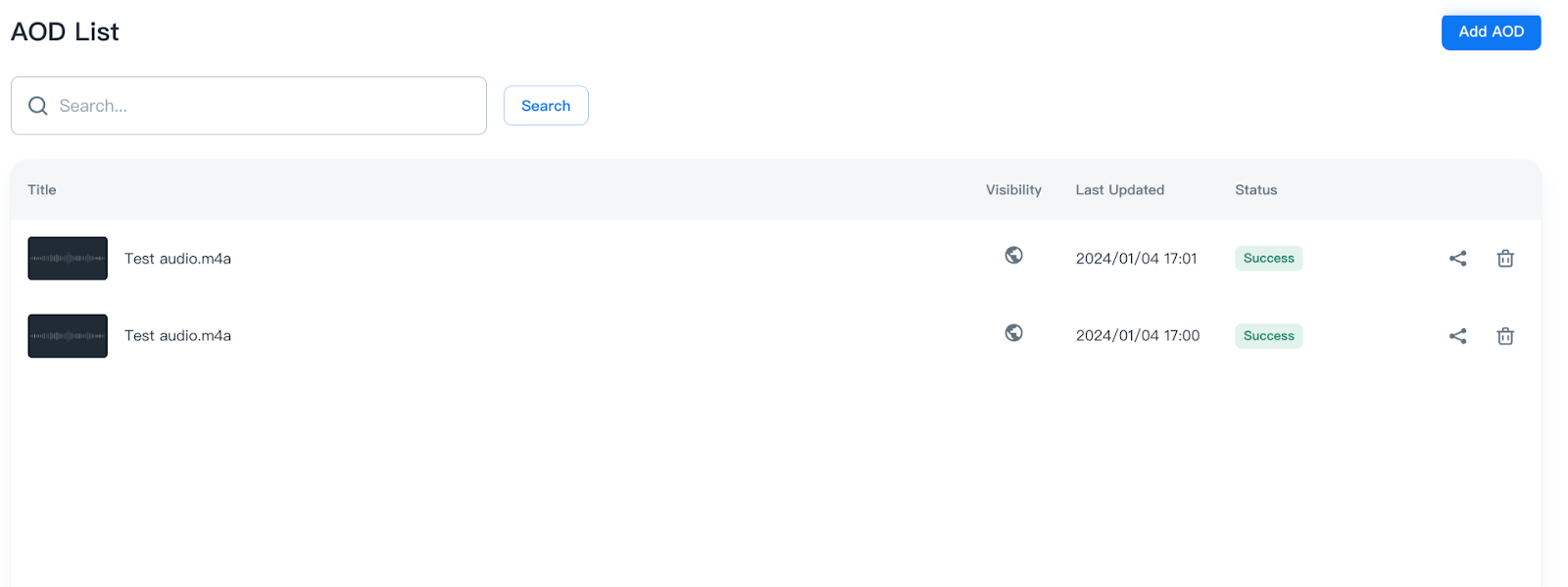The image size is (1568, 587).
Task: Open Test audio.m4a title updated 17:01
Action: coord(177,259)
